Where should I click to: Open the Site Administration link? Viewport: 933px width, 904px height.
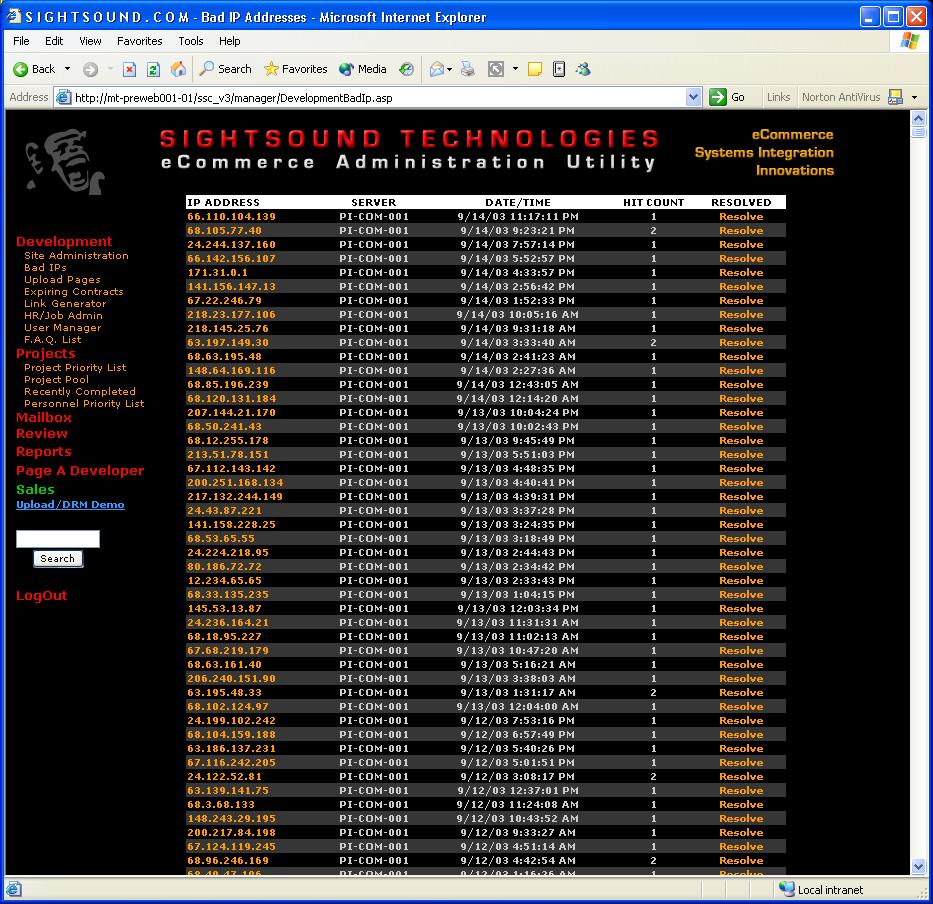76,255
